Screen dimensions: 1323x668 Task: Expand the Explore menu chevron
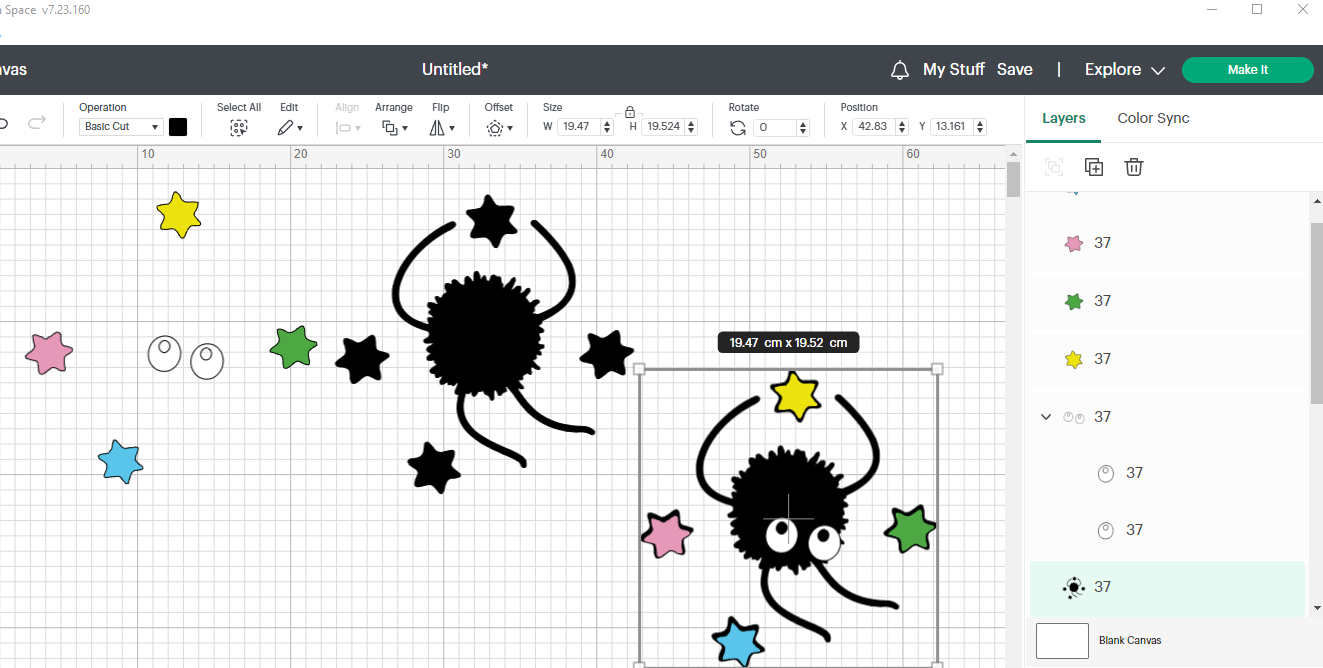click(x=1158, y=70)
